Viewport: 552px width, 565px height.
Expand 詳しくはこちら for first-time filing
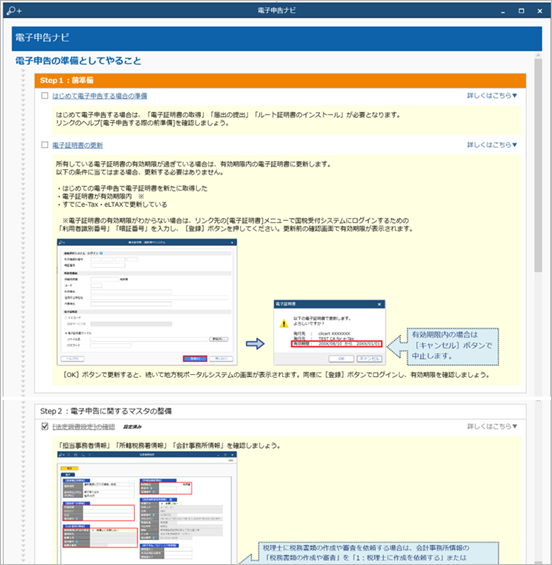pos(492,95)
